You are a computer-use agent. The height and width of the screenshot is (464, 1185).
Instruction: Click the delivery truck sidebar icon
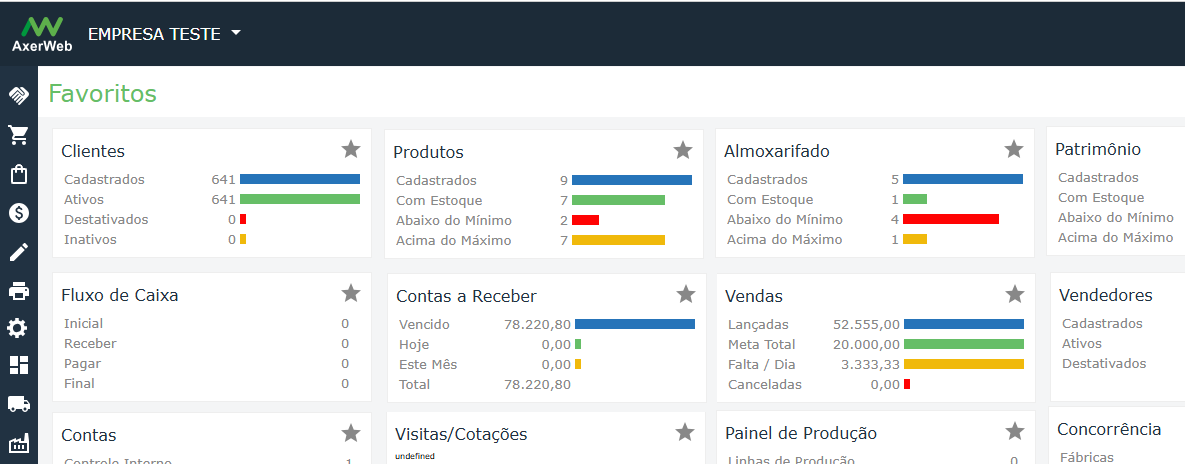click(x=18, y=404)
